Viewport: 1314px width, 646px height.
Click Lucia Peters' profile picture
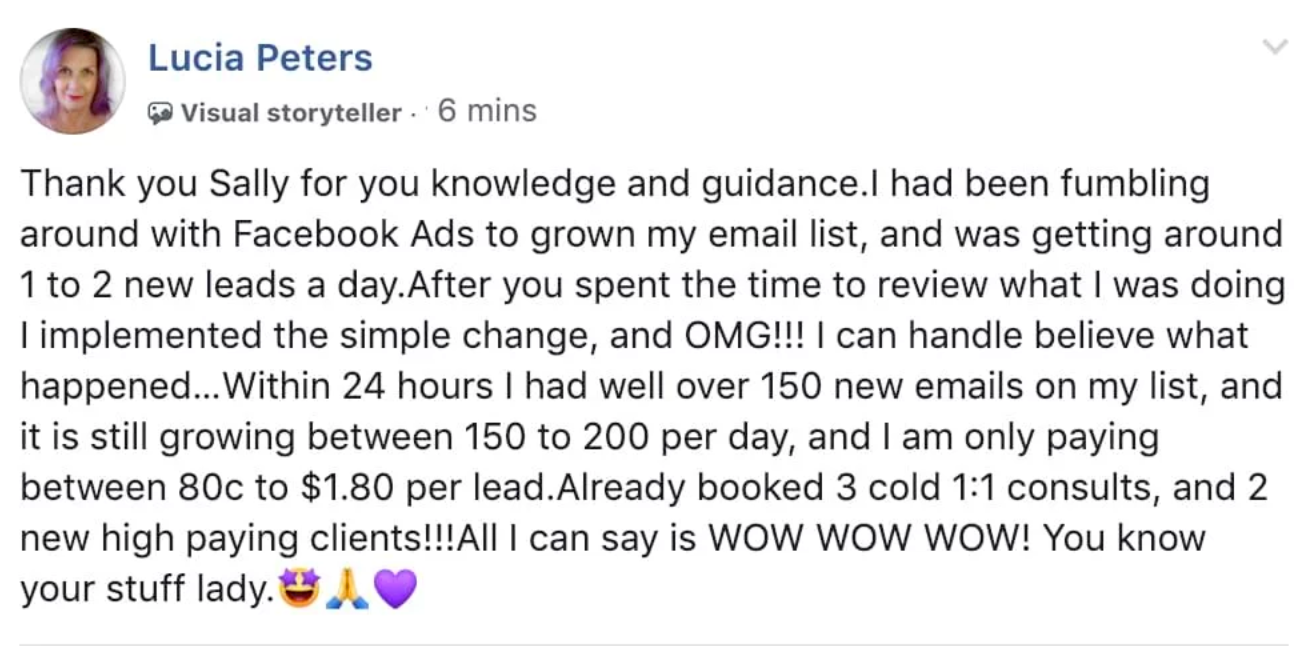pyautogui.click(x=72, y=81)
